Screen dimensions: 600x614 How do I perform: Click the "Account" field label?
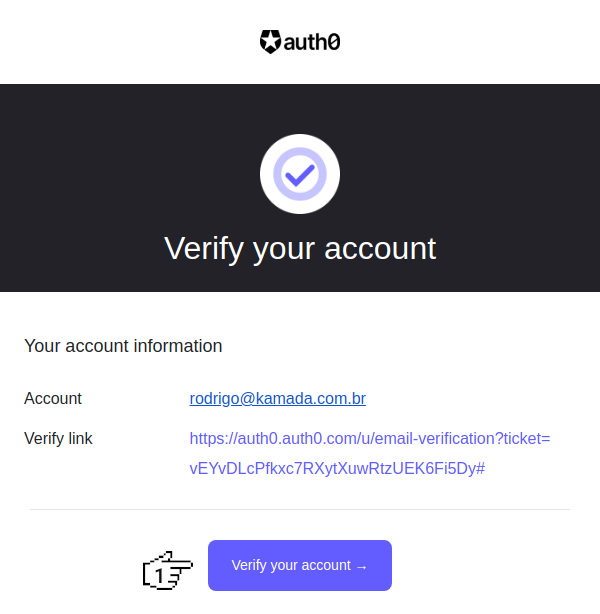(x=53, y=399)
